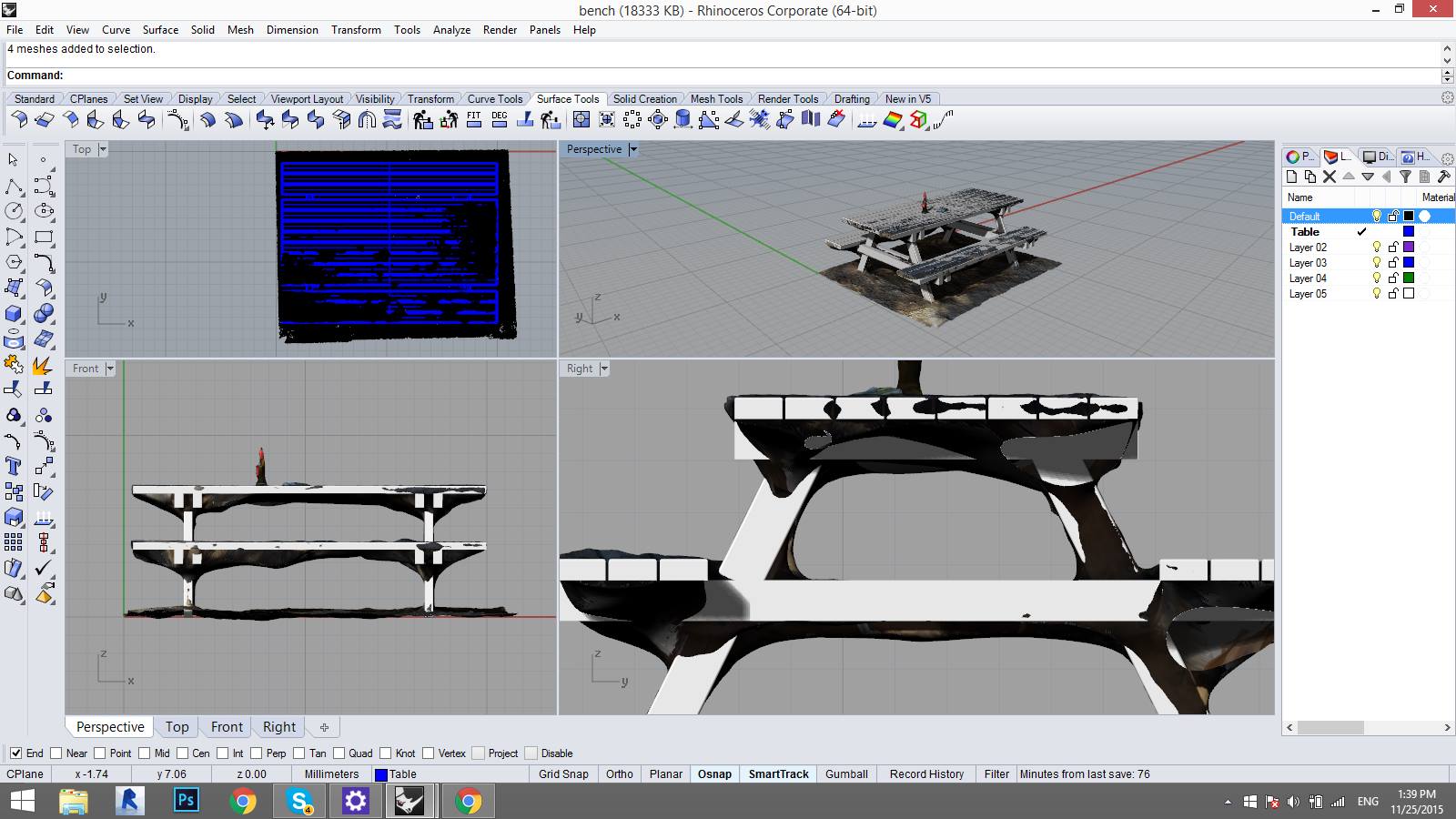Viewport: 1456px width, 819px height.
Task: Click the layer filter funnel icon
Action: point(1406,177)
